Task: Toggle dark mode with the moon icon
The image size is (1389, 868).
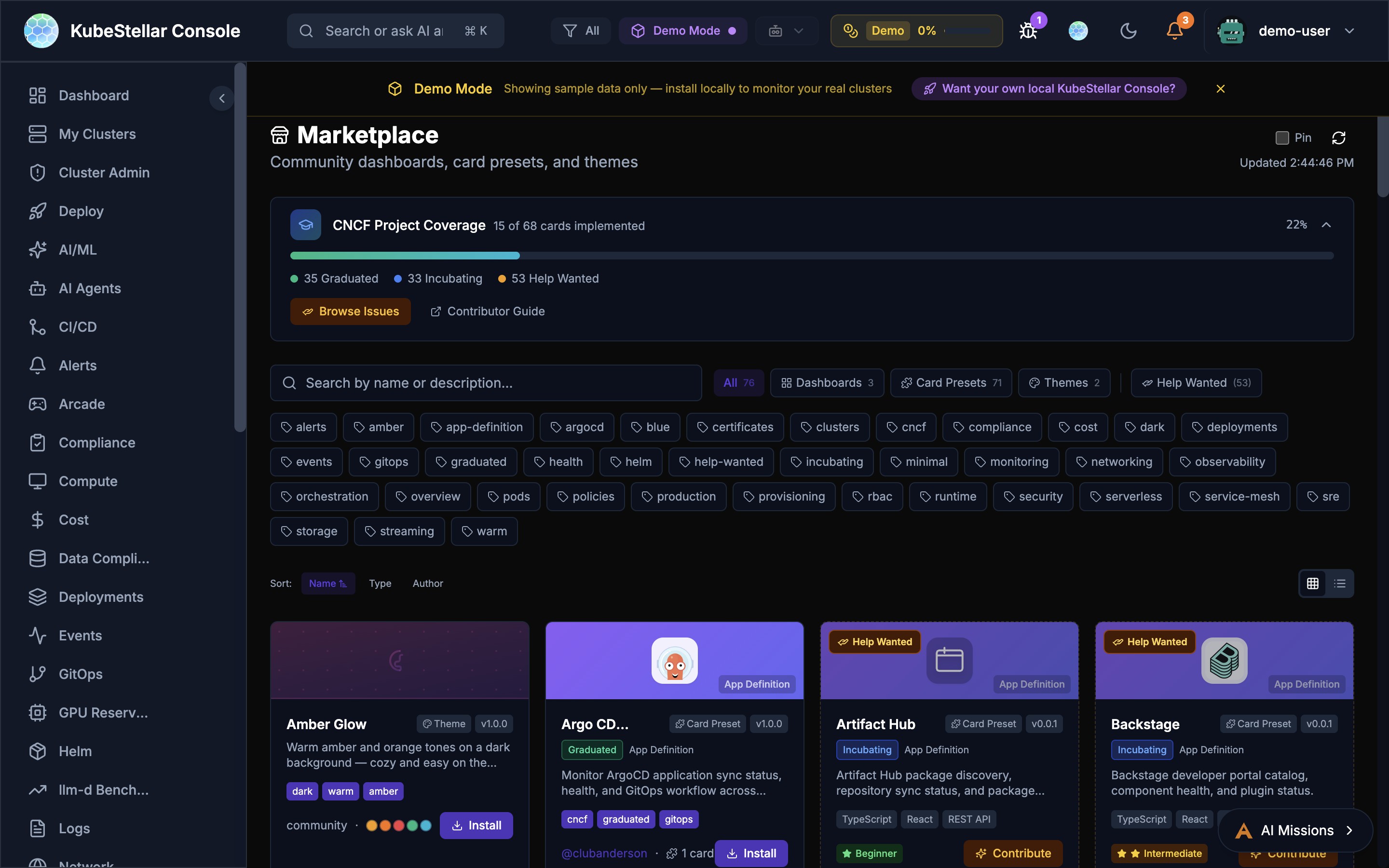Action: pyautogui.click(x=1127, y=30)
